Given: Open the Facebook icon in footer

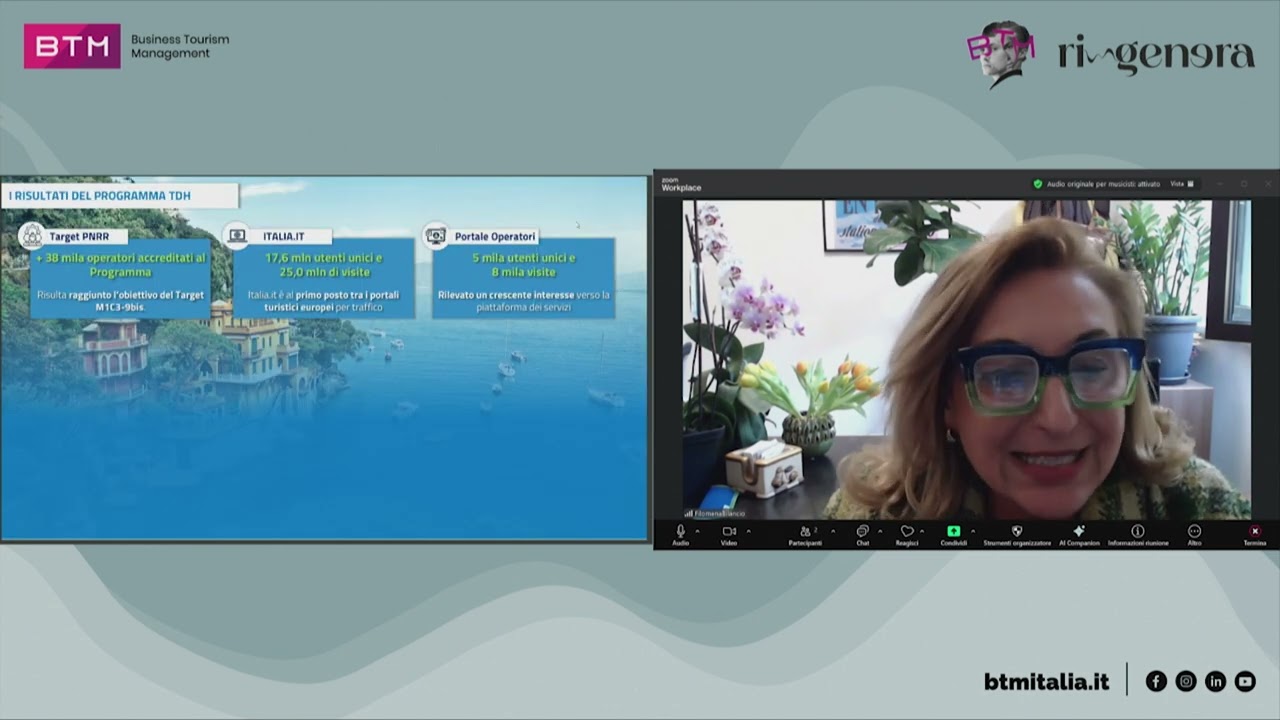Looking at the screenshot, I should 1156,681.
